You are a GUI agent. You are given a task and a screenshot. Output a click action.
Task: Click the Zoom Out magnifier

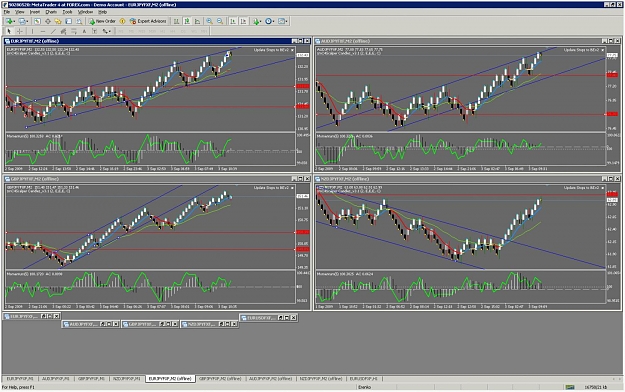point(220,21)
